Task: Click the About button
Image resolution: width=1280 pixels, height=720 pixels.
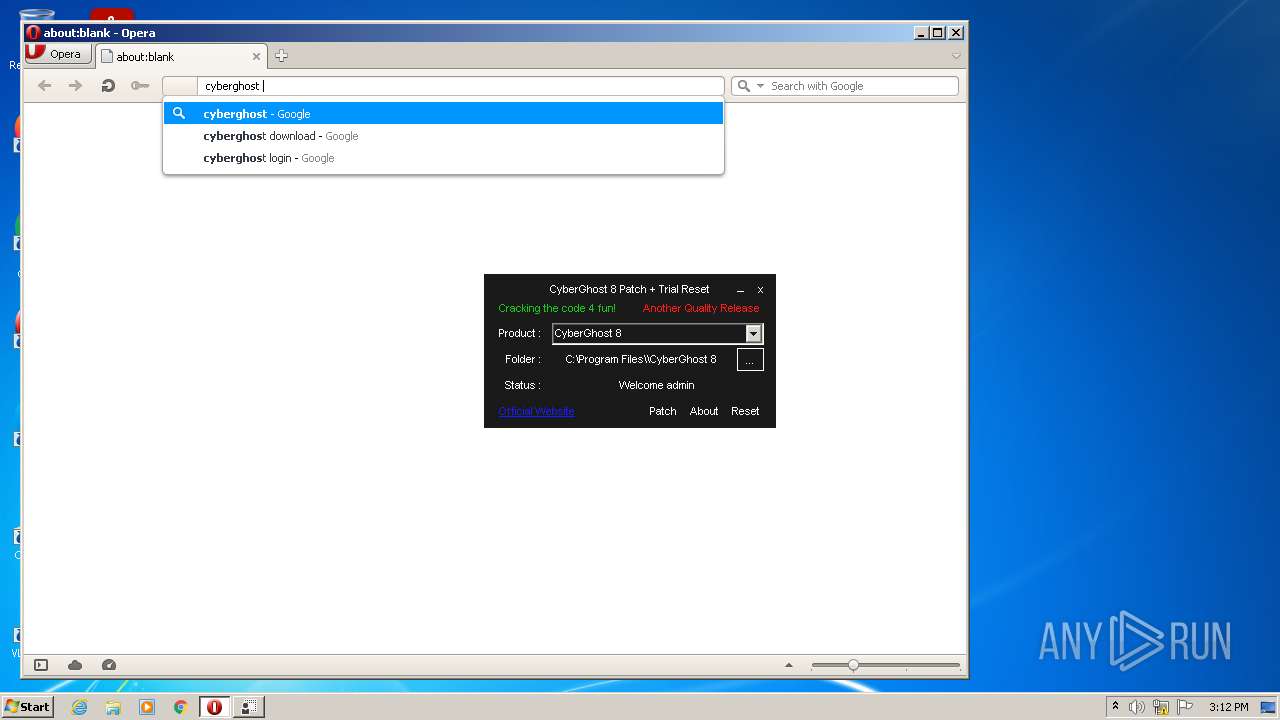Action: pyautogui.click(x=704, y=411)
